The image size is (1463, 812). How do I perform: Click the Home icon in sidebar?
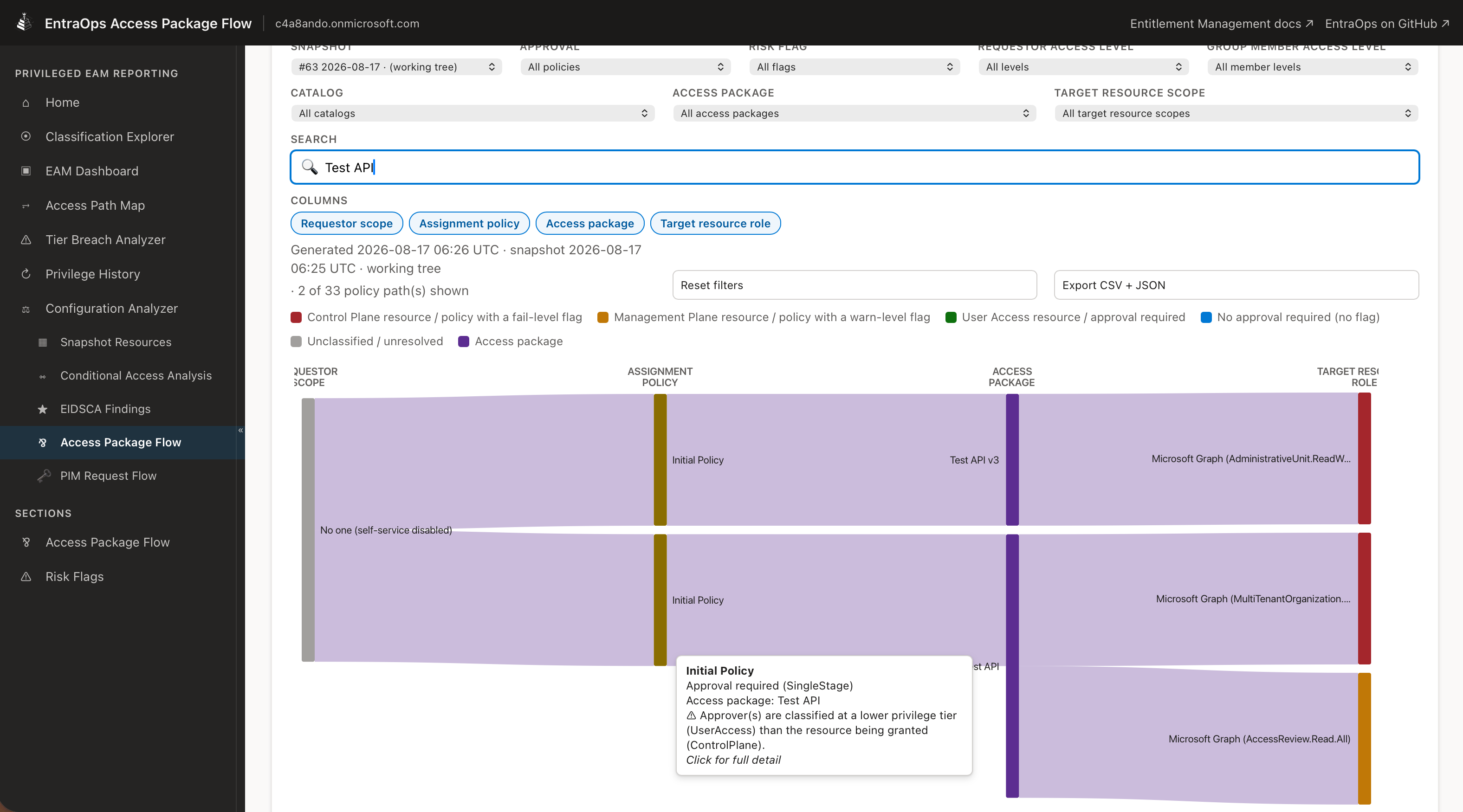click(26, 103)
